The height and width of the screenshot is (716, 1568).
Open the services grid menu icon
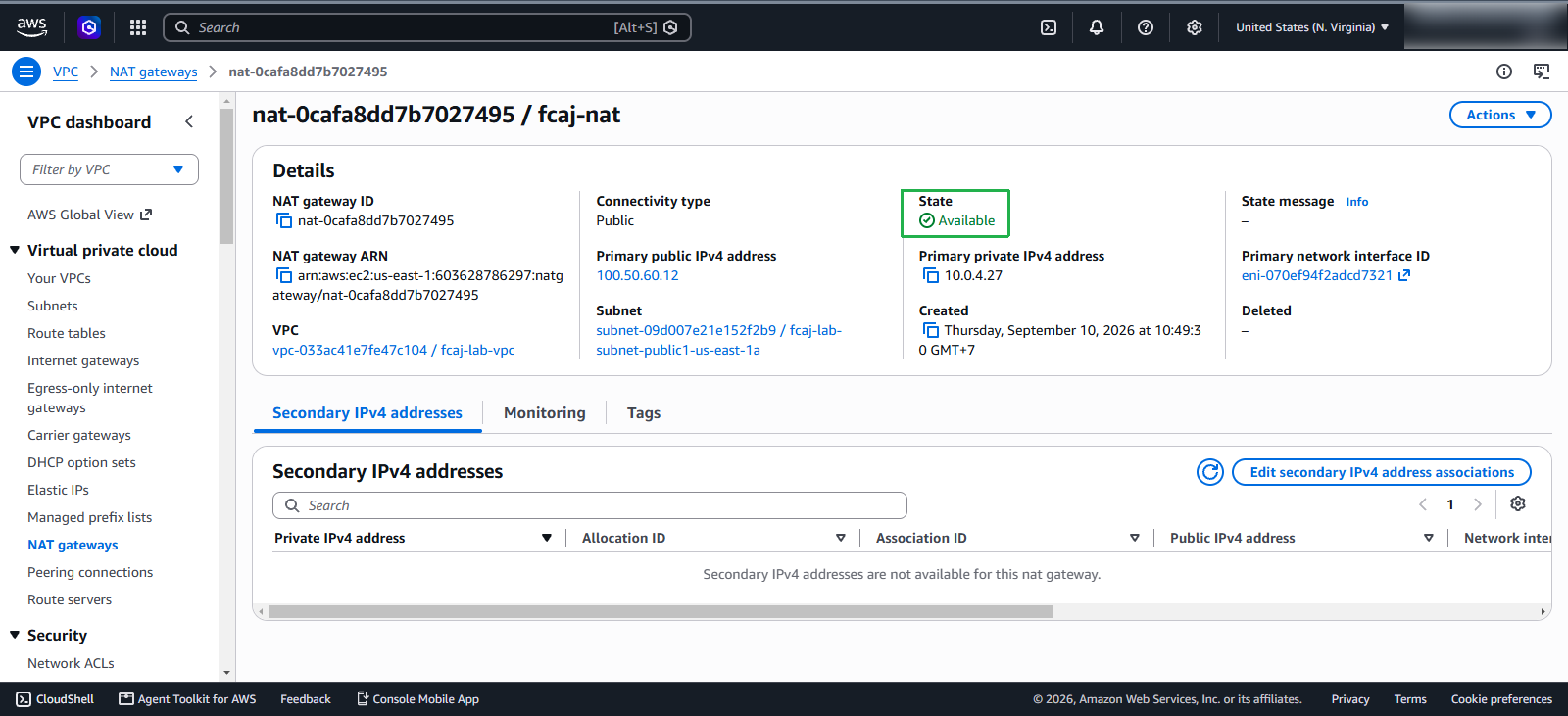(138, 27)
